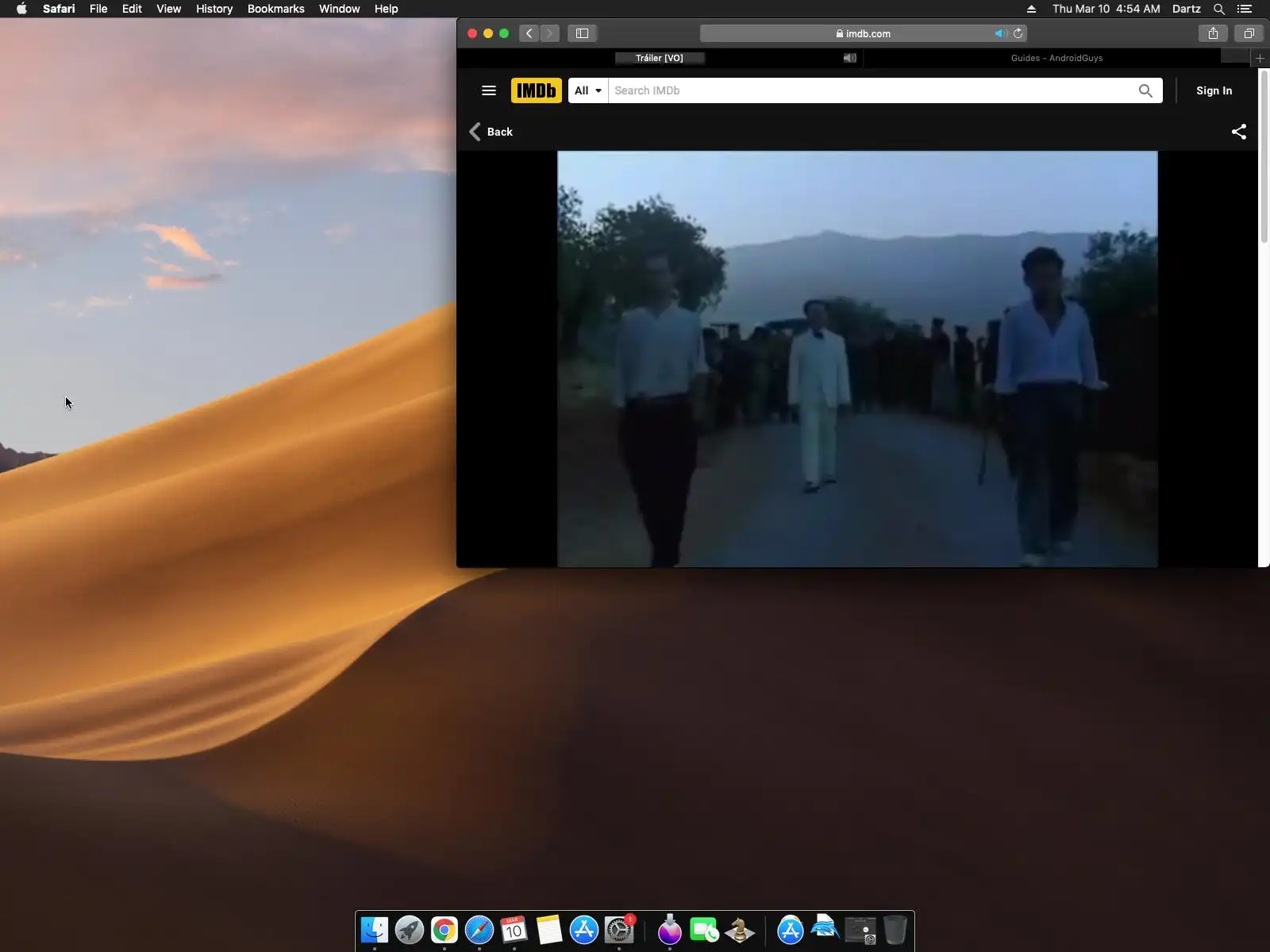Viewport: 1270px width, 952px height.
Task: Open the History menu
Action: [214, 9]
